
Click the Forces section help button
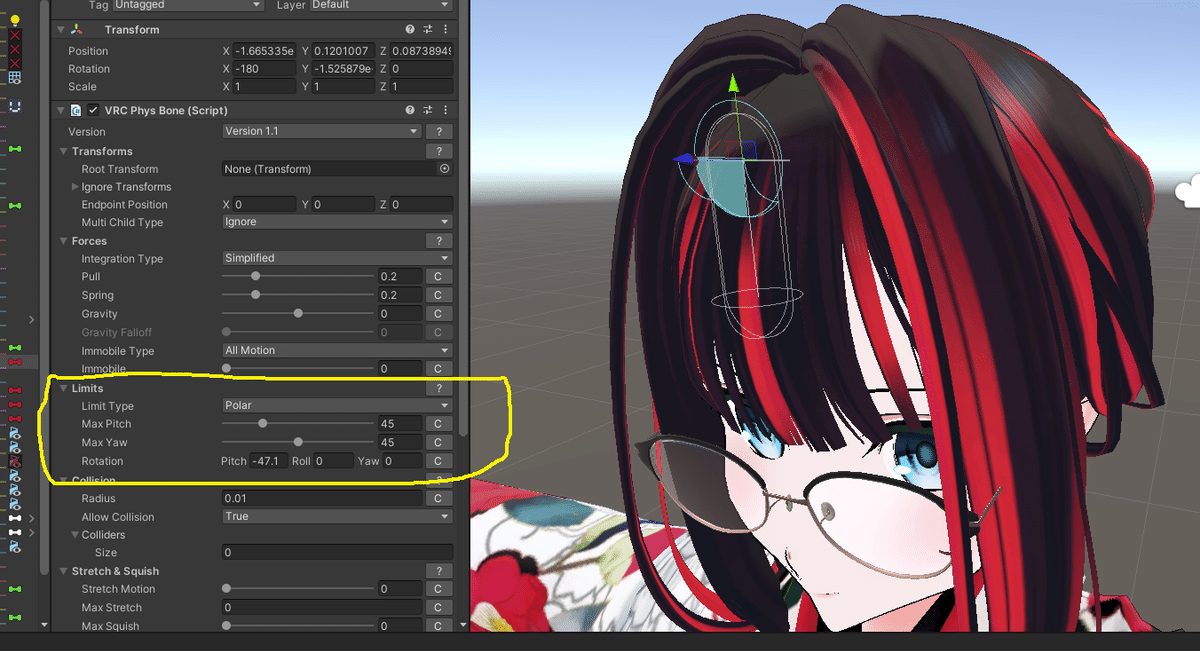coord(438,240)
